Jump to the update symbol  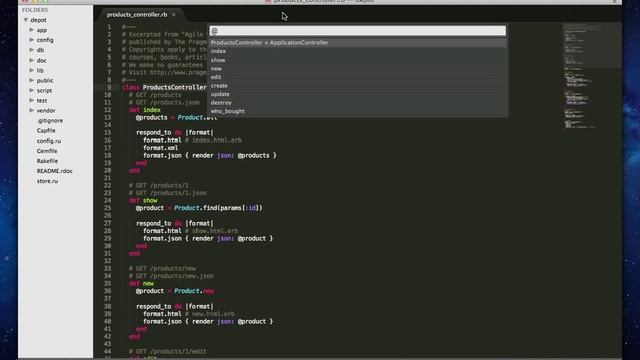(x=358, y=94)
